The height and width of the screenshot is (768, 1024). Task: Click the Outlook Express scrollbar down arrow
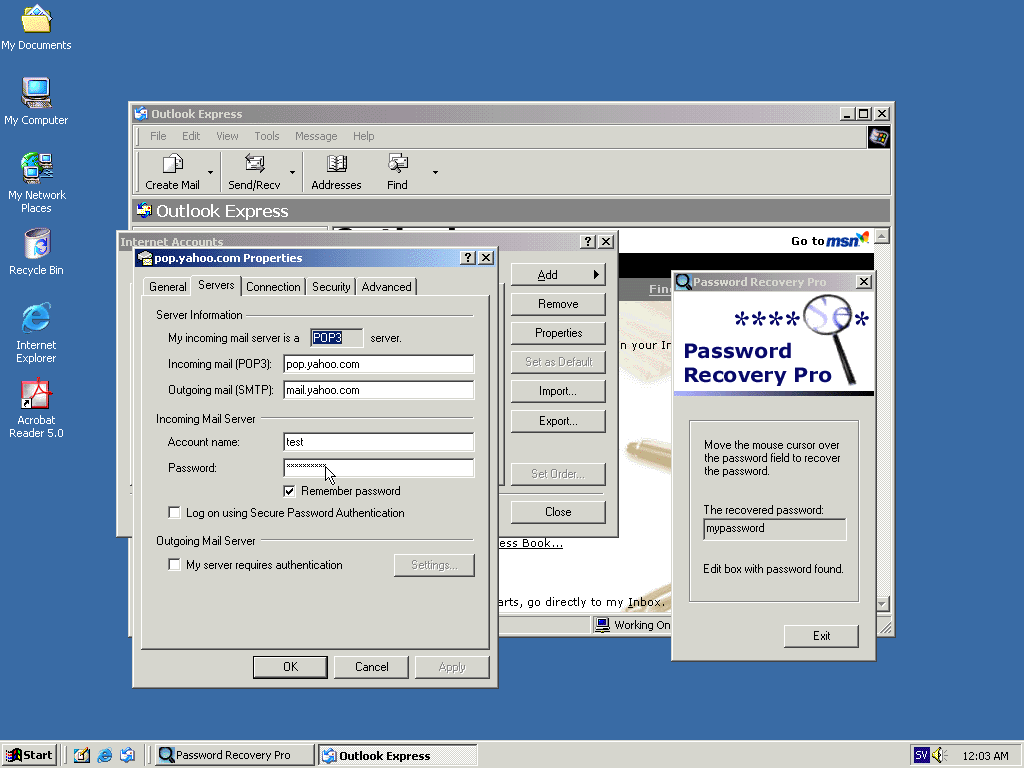pyautogui.click(x=882, y=603)
